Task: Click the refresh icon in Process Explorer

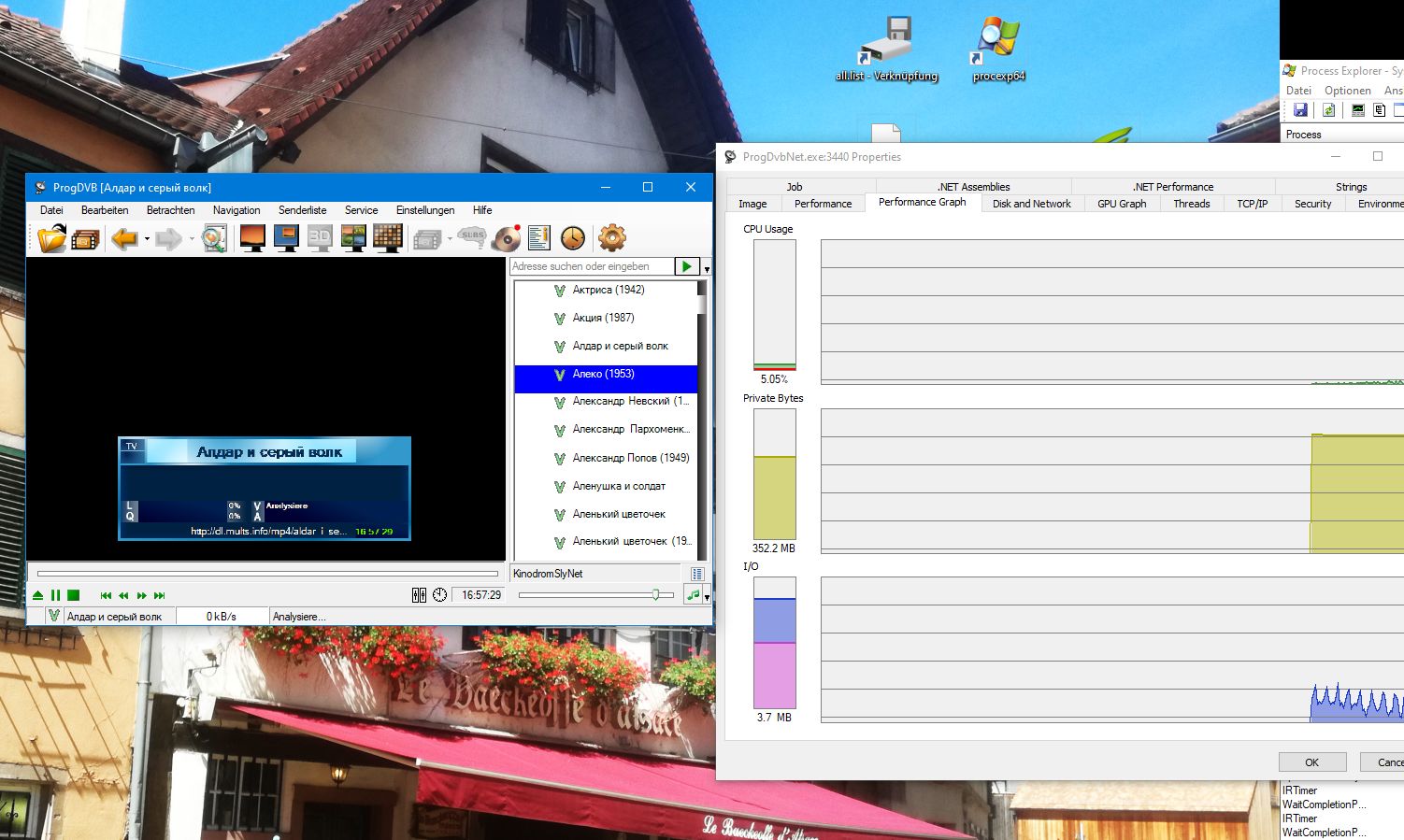Action: point(1328,110)
